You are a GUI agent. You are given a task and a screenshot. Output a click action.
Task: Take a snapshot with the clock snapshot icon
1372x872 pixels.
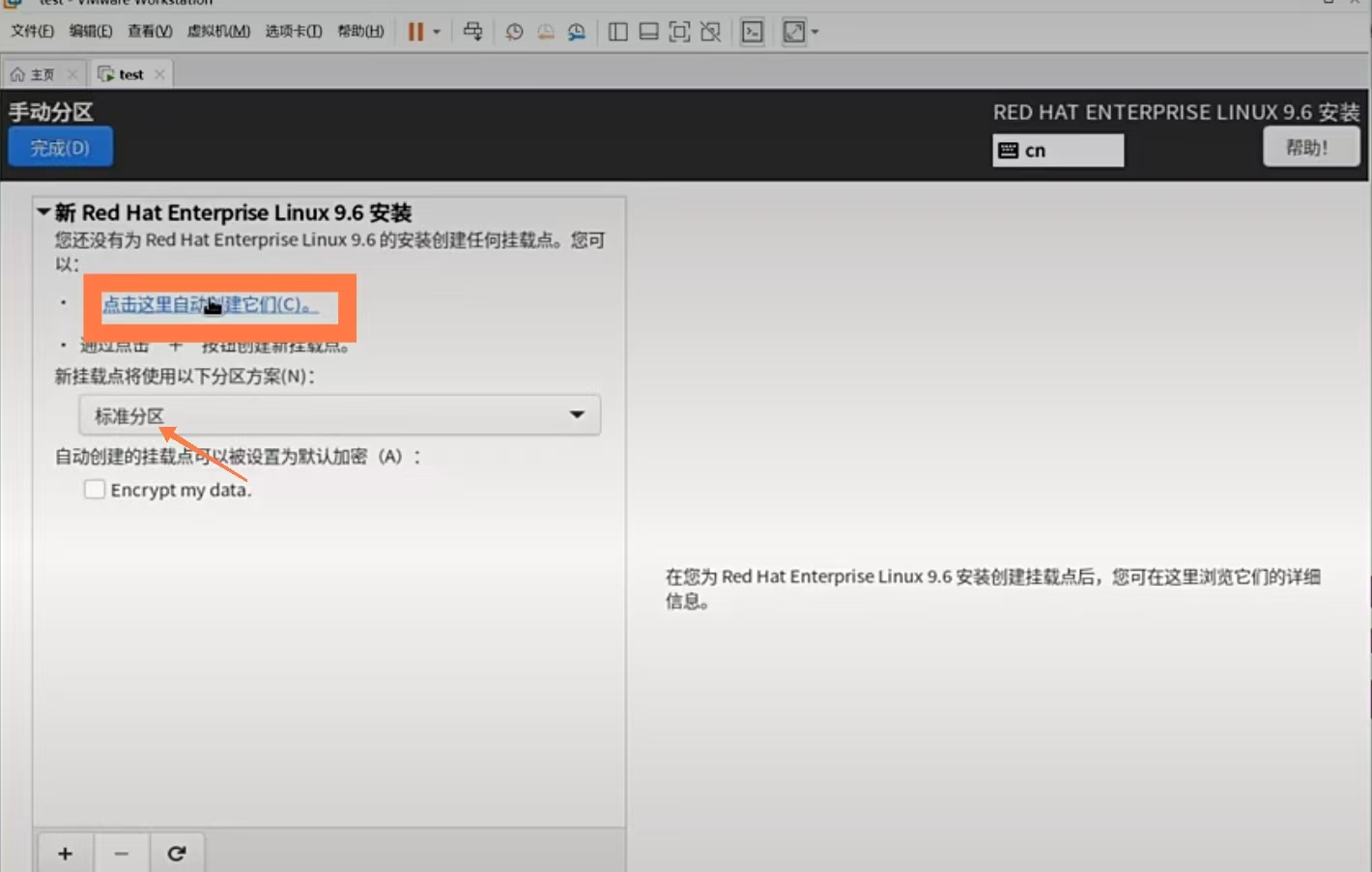(x=514, y=32)
